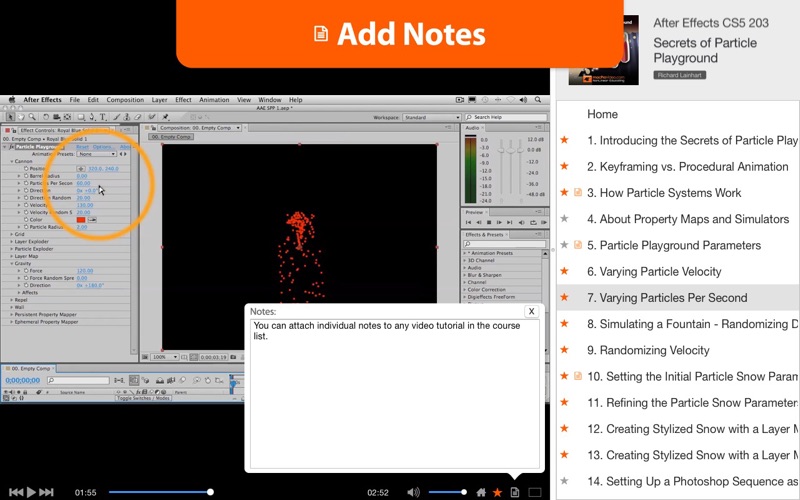Open the Home entry in course list
Viewport: 800px width, 500px height.
click(602, 114)
